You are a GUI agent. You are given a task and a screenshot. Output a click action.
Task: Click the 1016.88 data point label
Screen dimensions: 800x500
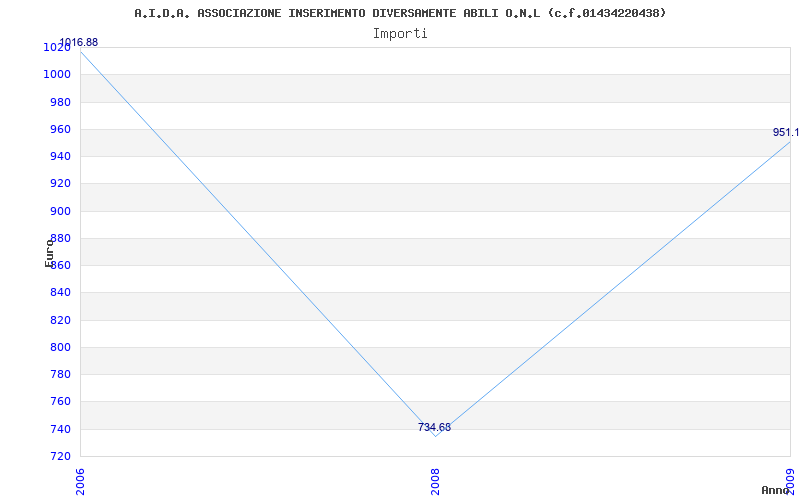(79, 42)
